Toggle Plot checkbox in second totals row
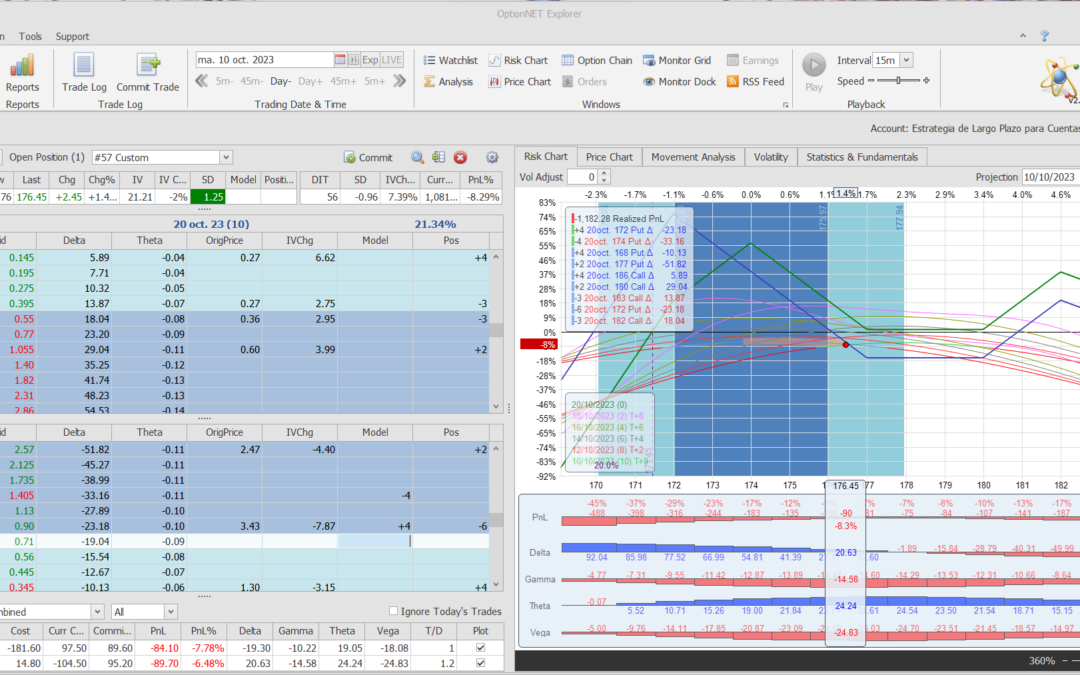Image resolution: width=1080 pixels, height=675 pixels. click(481, 663)
